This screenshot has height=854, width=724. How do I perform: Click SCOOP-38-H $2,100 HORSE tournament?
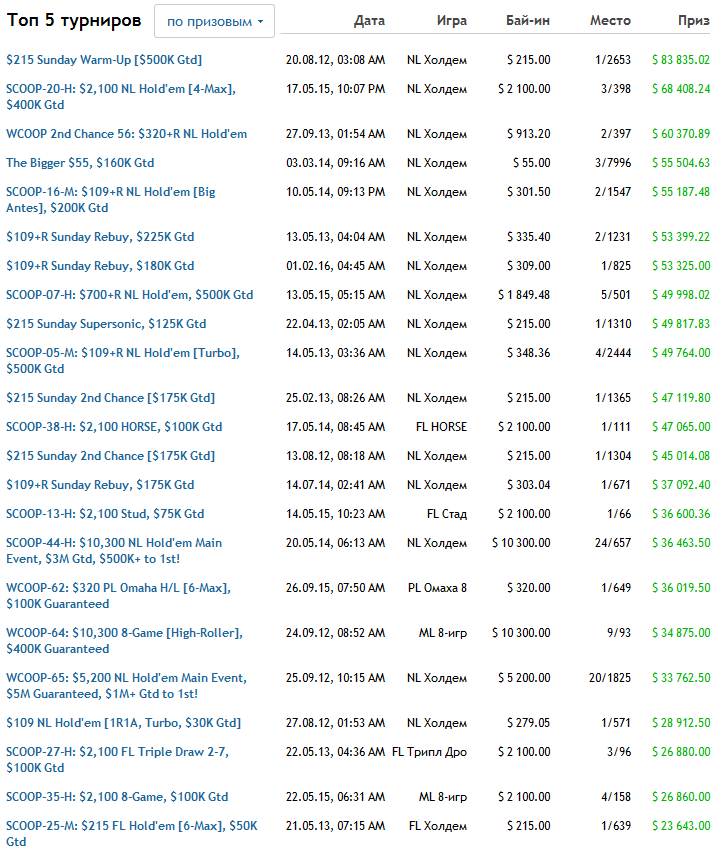click(114, 427)
